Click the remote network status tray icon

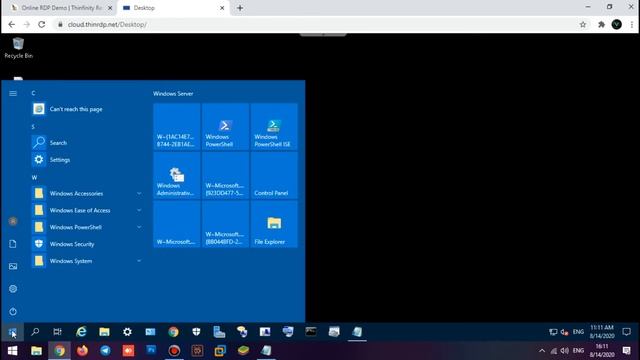coord(553,332)
